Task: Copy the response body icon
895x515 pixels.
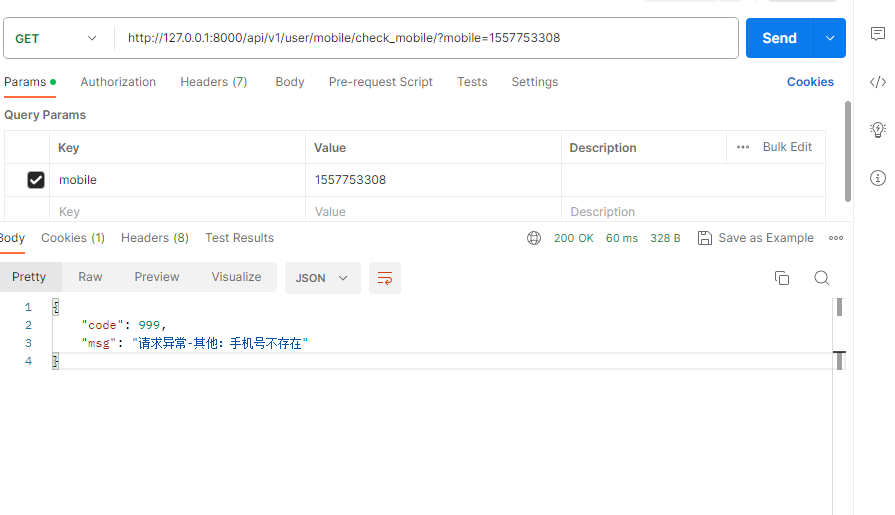Action: [781, 278]
